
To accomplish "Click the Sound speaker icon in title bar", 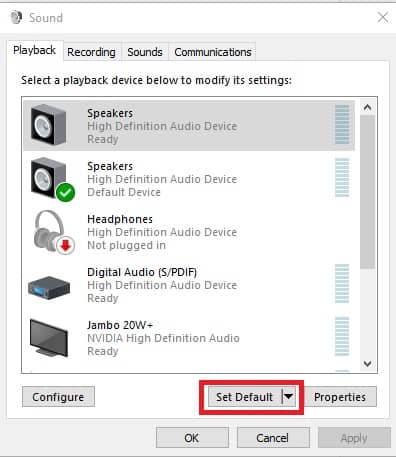I will [16, 17].
